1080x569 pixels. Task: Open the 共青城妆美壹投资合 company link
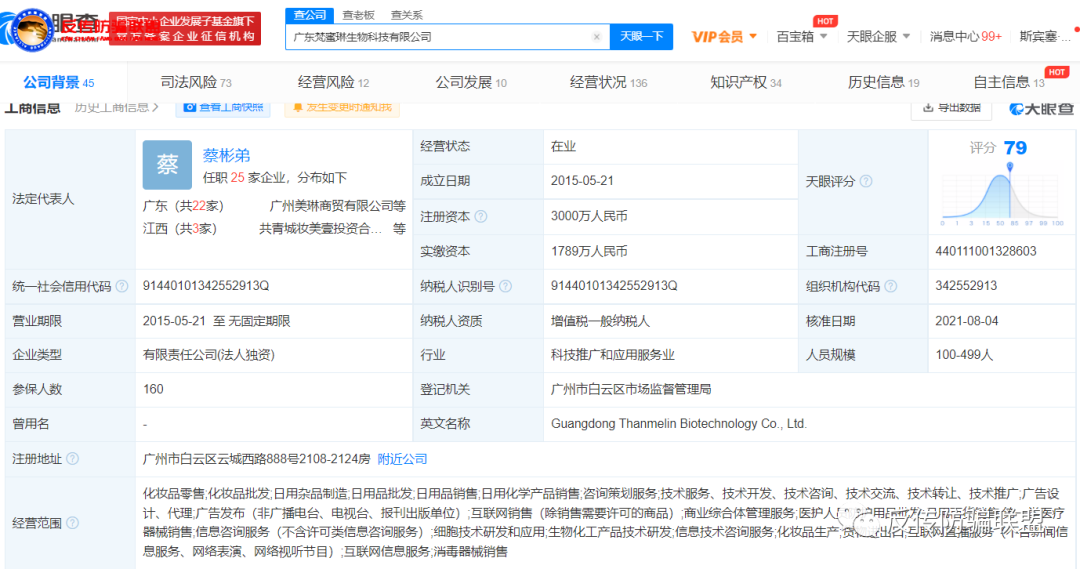click(320, 229)
